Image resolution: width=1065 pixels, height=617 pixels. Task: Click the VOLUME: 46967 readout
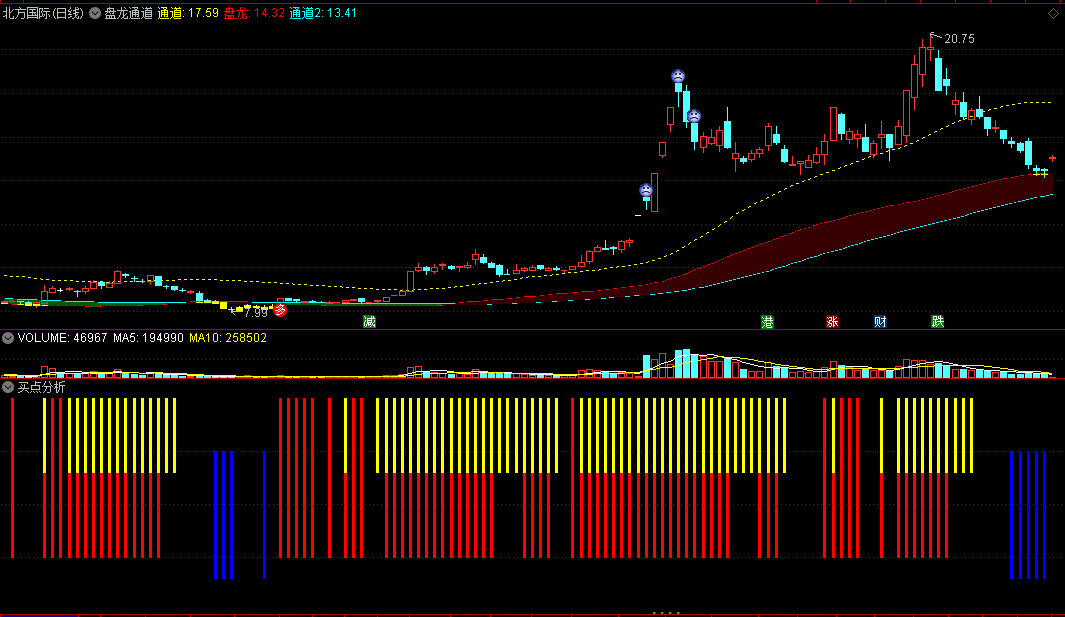point(62,338)
